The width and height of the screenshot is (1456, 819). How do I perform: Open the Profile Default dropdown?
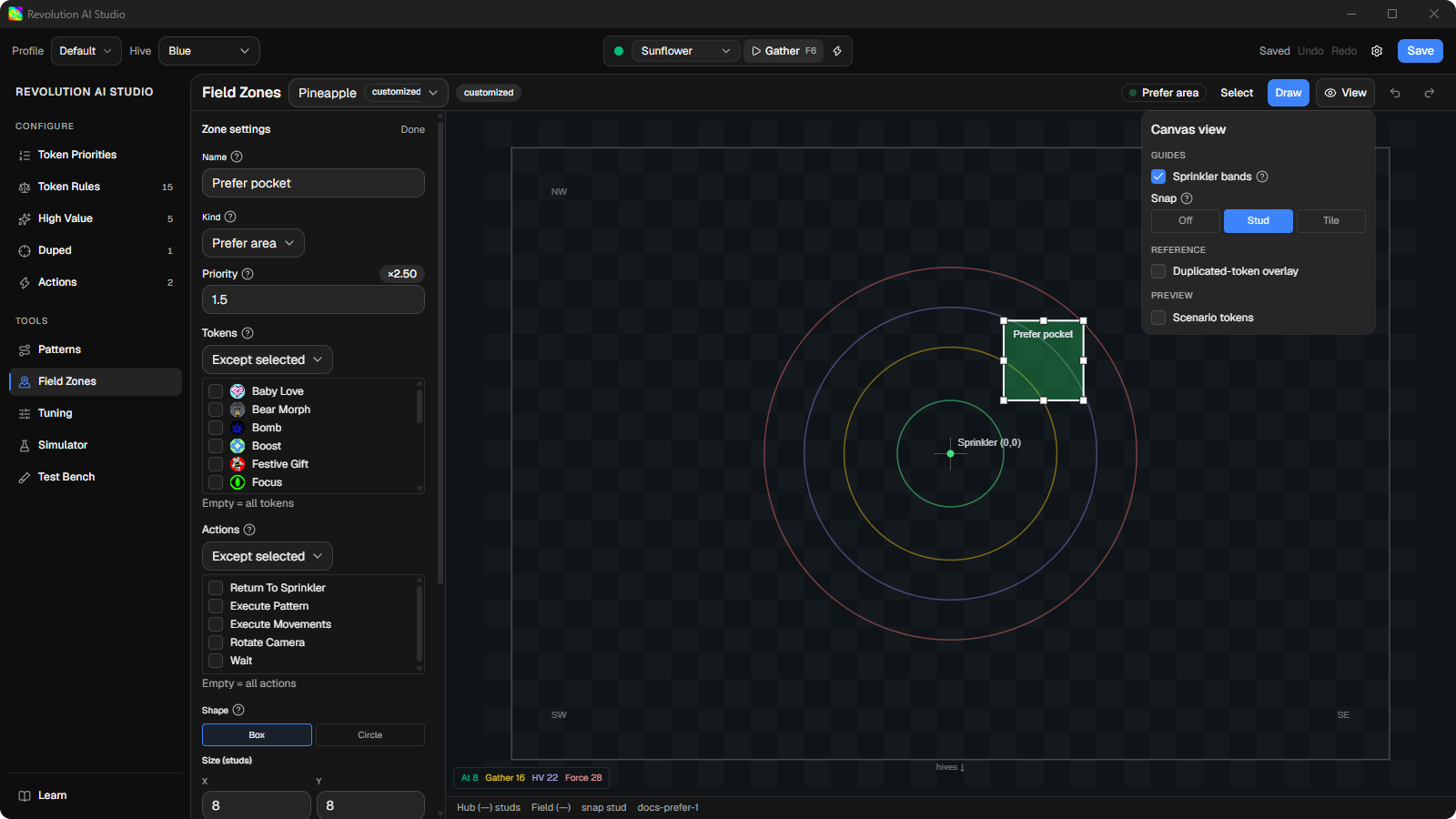[x=86, y=51]
